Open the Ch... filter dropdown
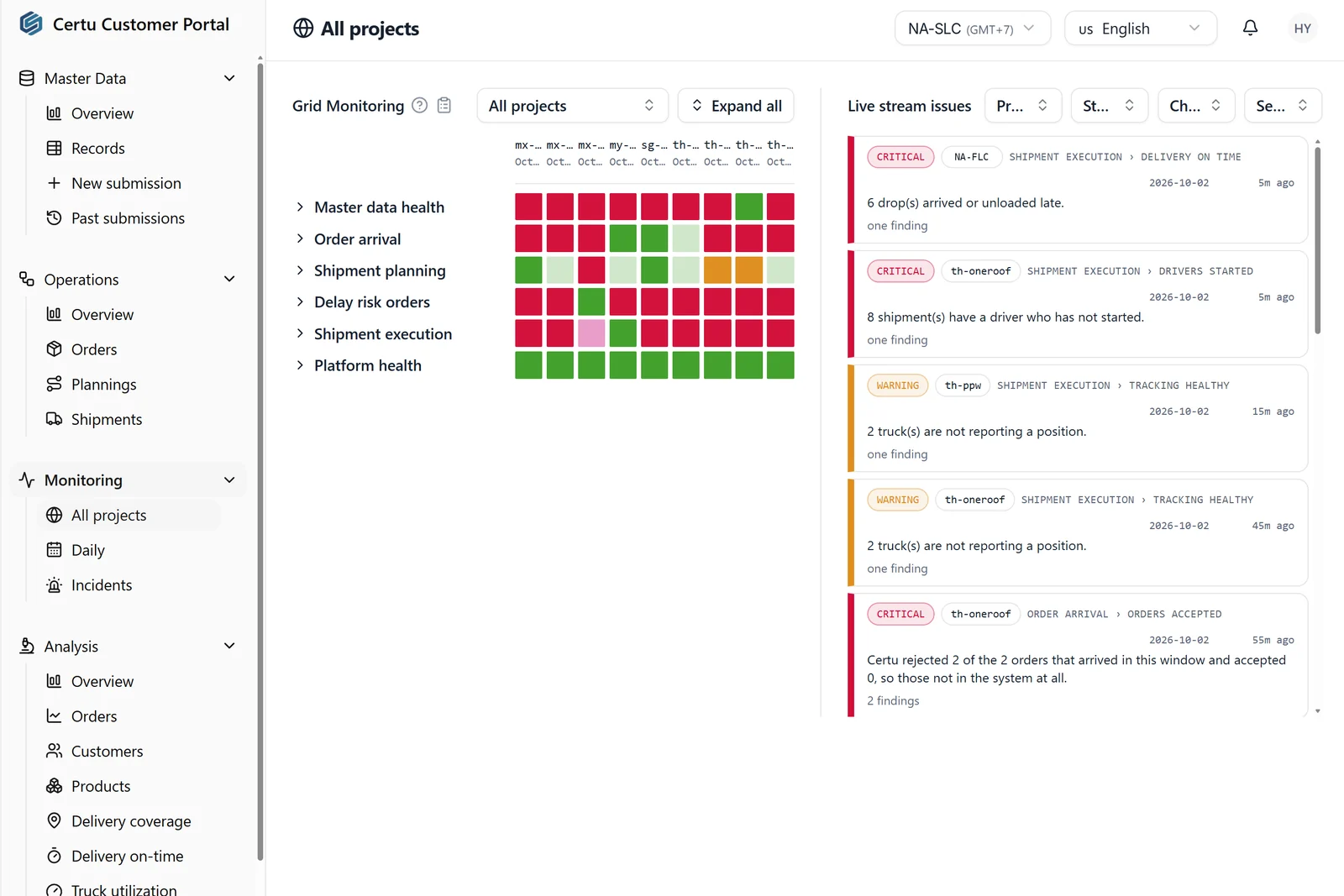 1196,106
